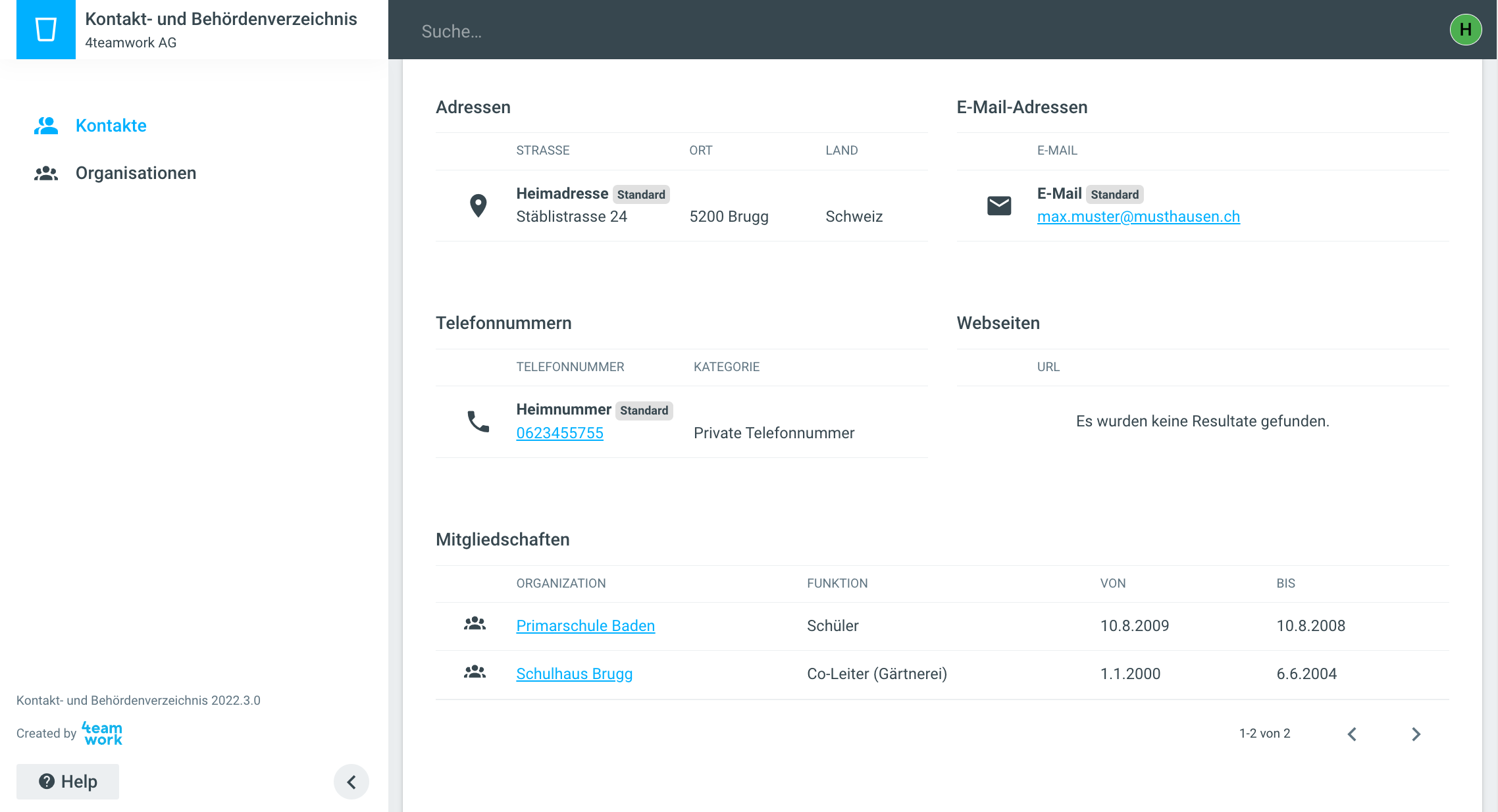Viewport: 1498px width, 812px height.
Task: Focus the Suche search field
Action: click(921, 31)
